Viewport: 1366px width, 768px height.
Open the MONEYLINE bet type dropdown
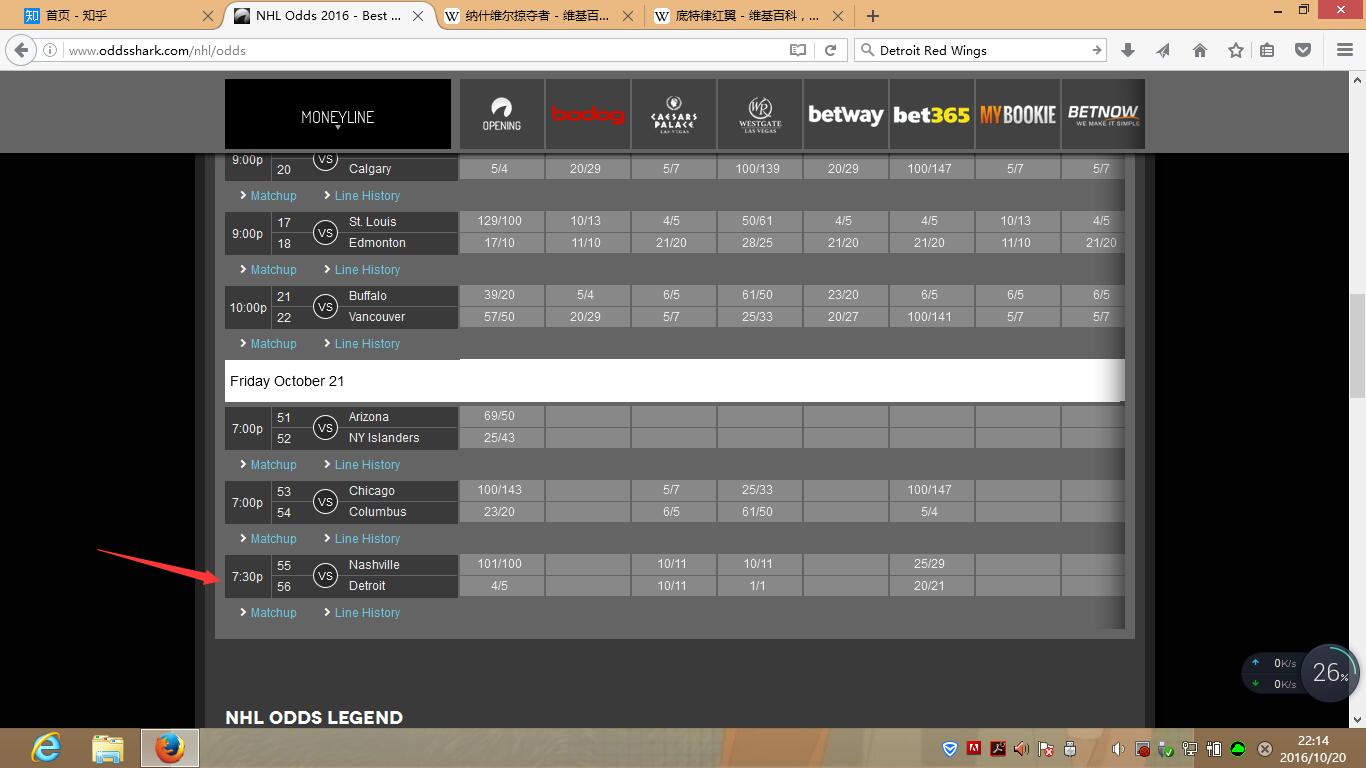coord(337,117)
